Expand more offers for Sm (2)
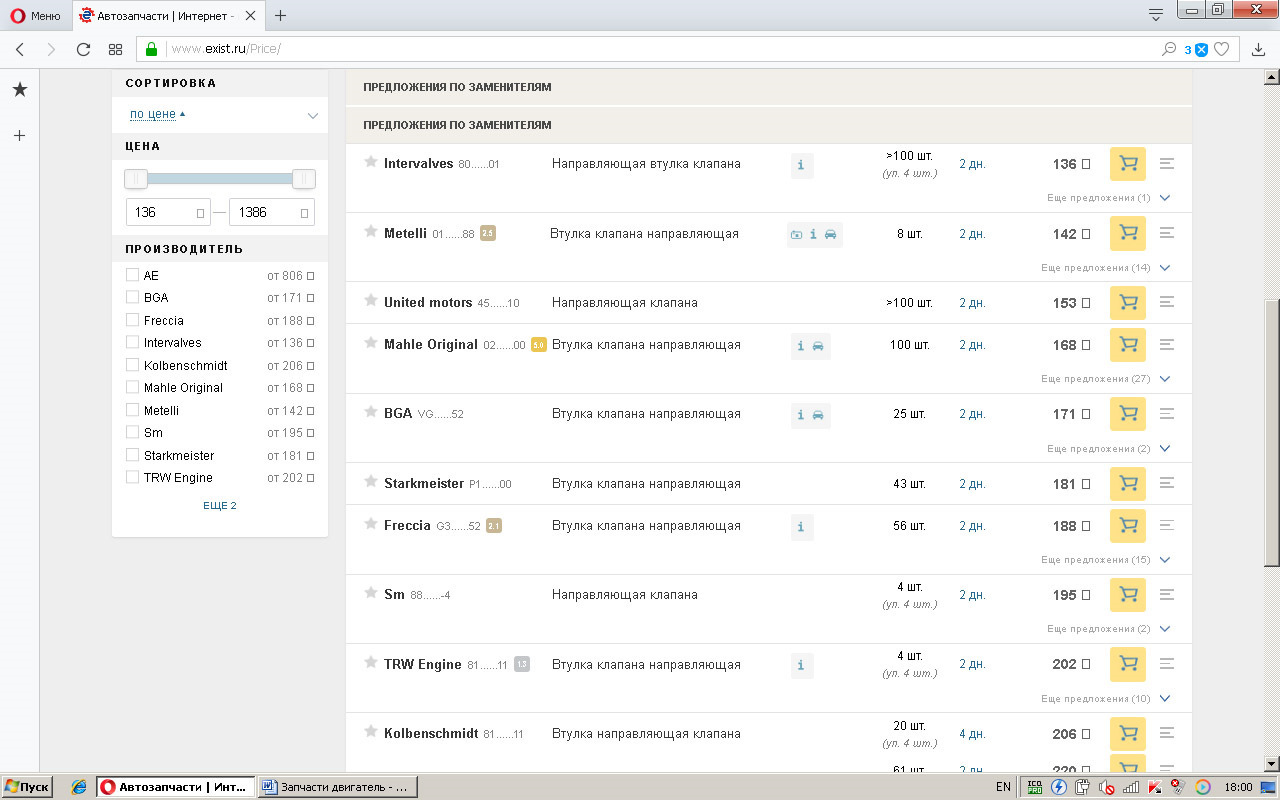 click(x=1108, y=629)
